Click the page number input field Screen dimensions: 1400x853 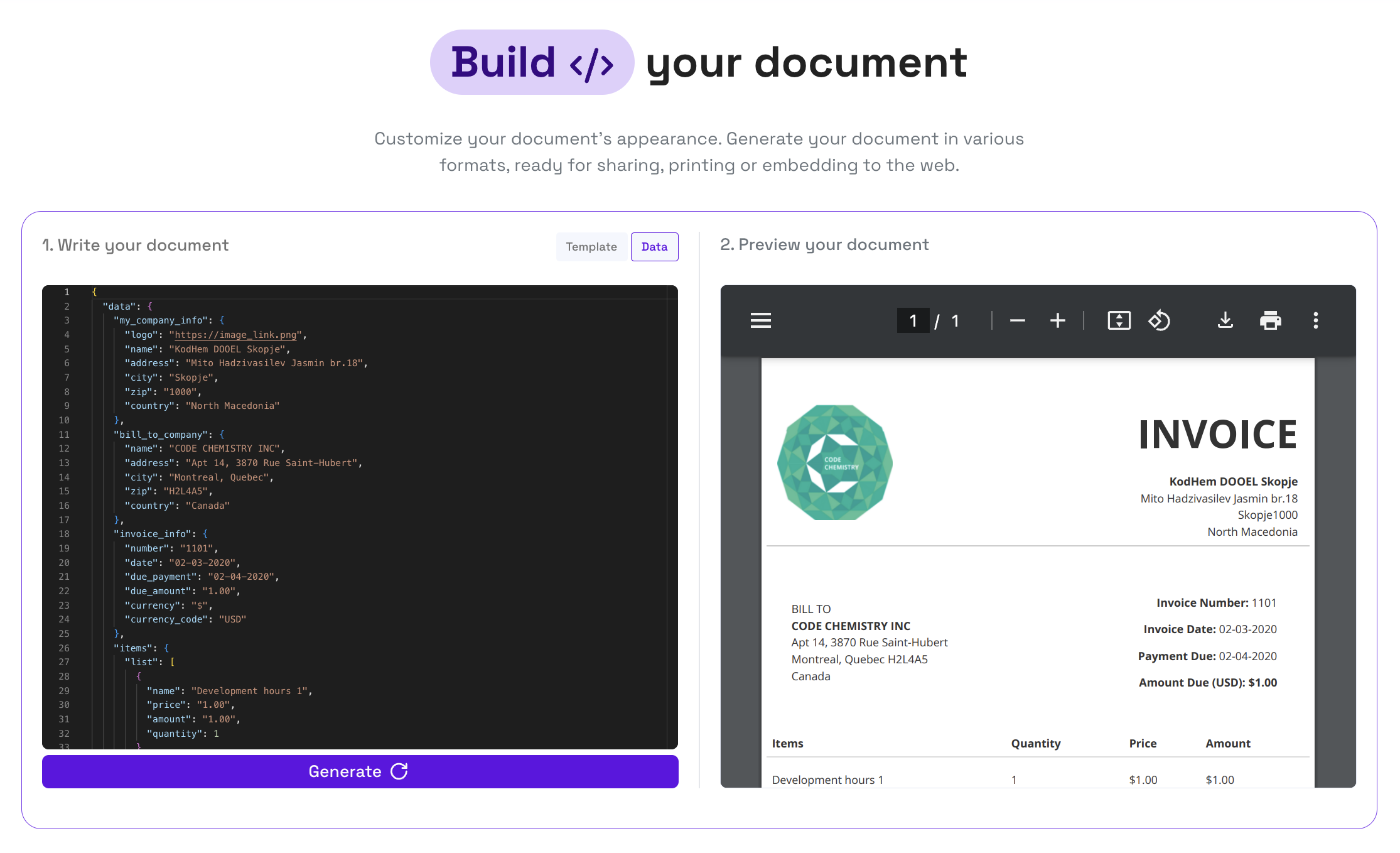coord(913,321)
